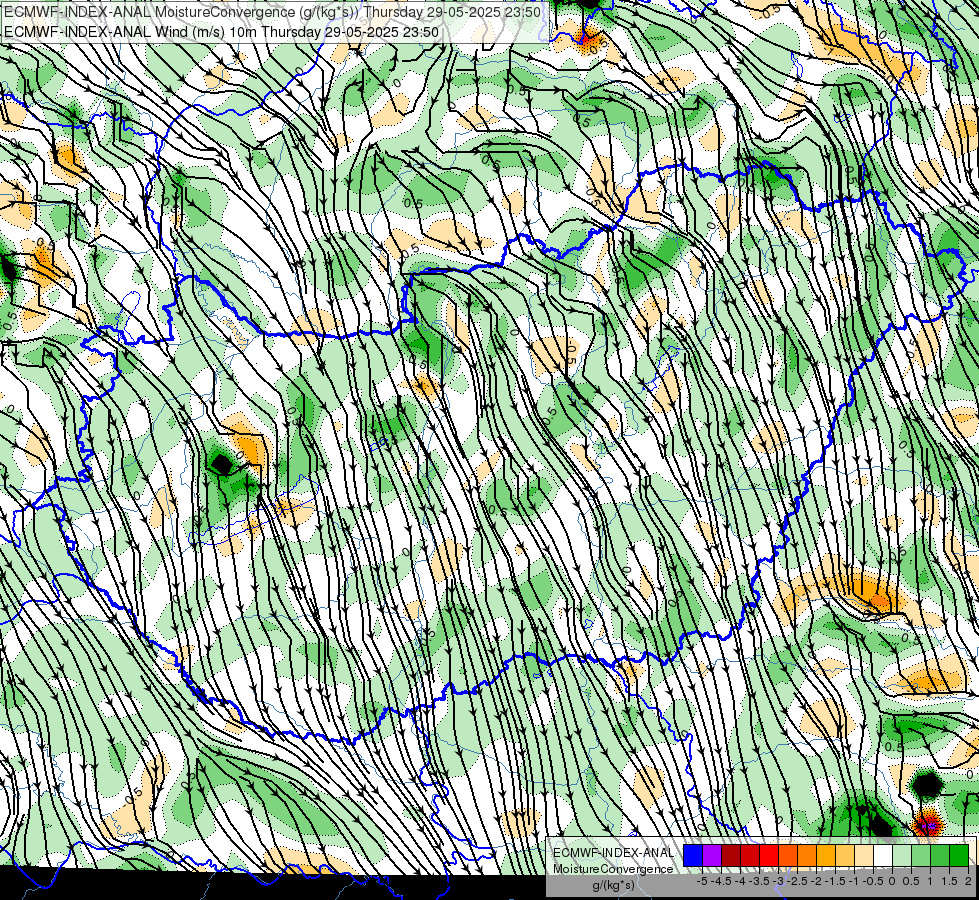Screen dimensions: 979x900
Task: Click the legend tick label '-5'
Action: coord(702,881)
